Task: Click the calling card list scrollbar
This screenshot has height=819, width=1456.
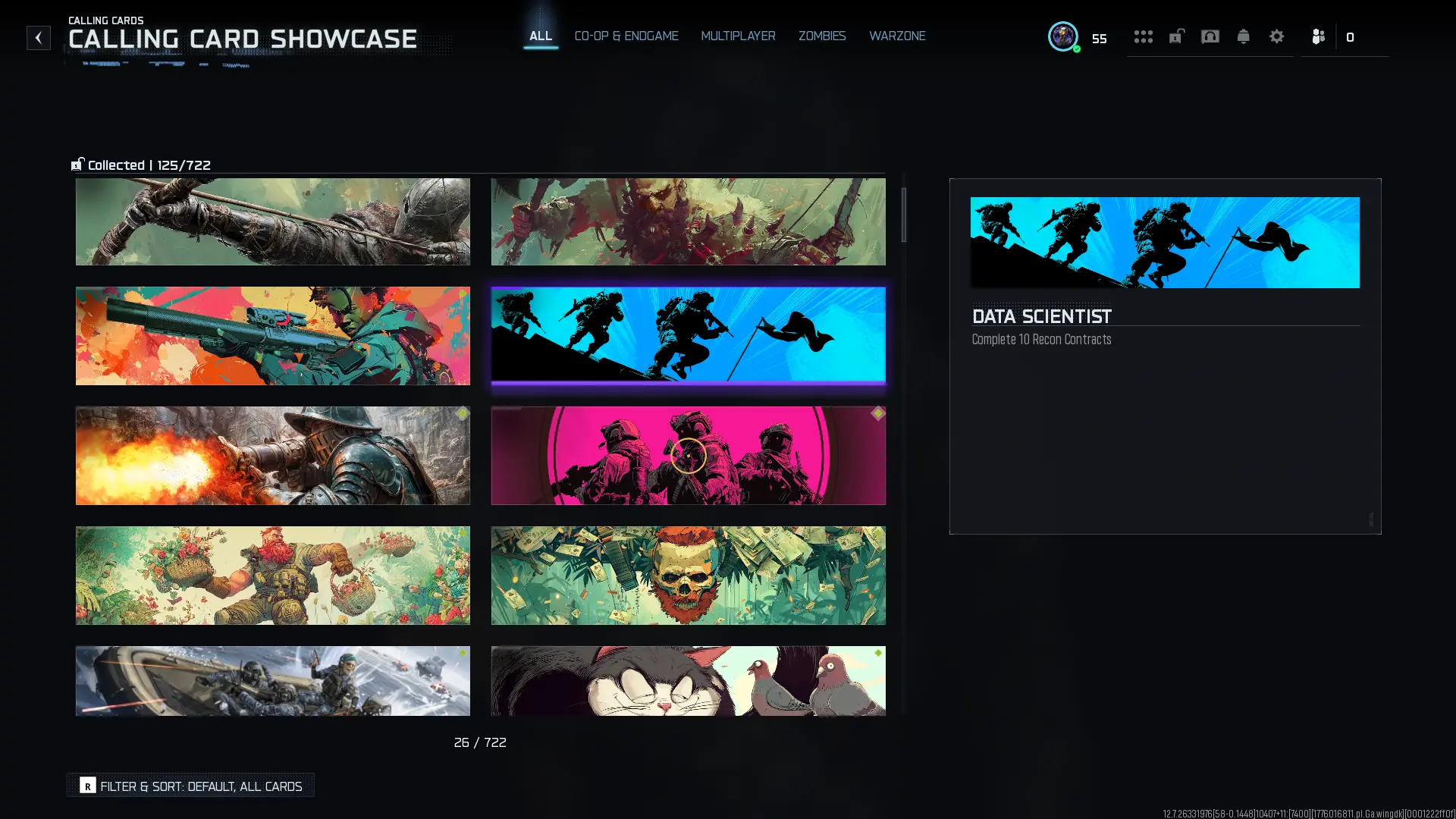Action: click(x=903, y=215)
